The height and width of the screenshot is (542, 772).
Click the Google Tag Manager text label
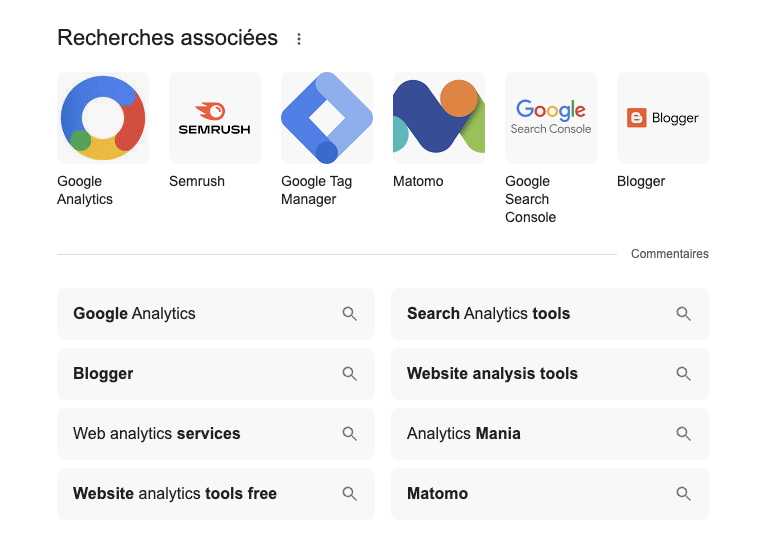(316, 190)
